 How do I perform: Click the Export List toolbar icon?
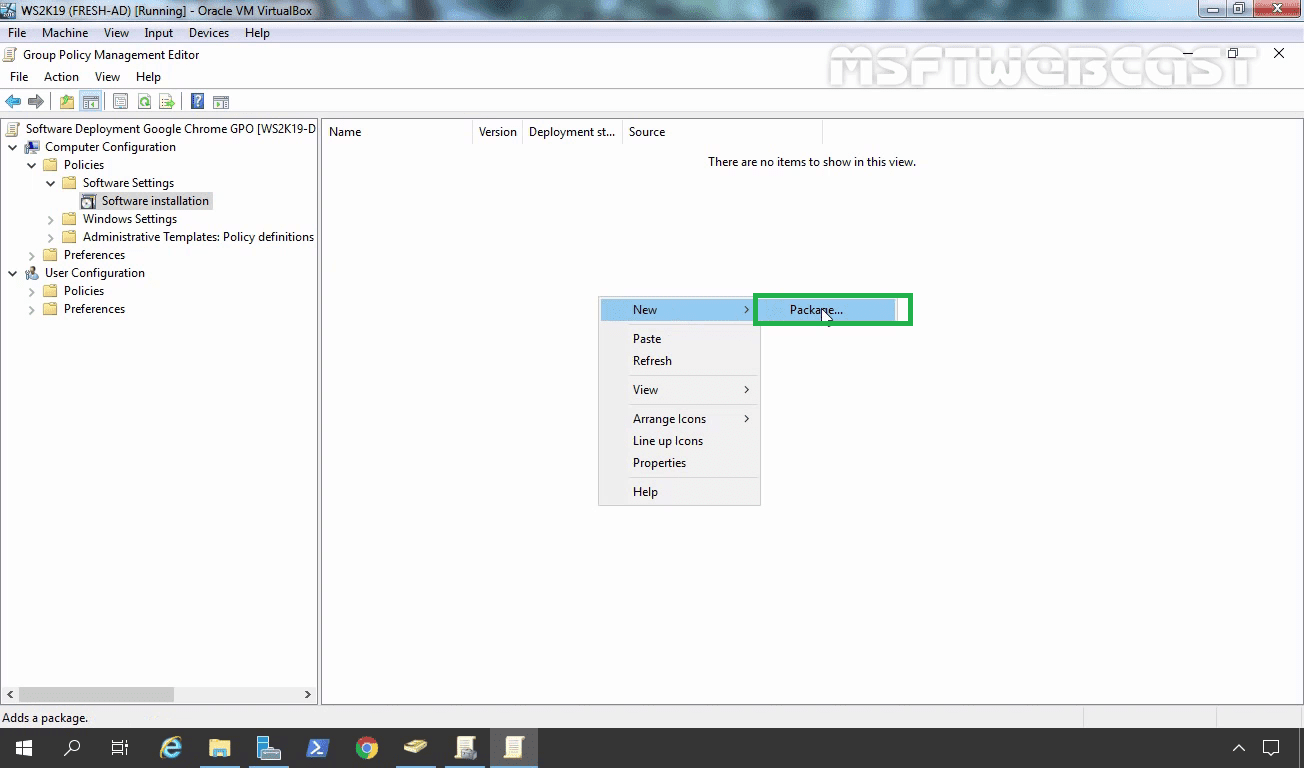(167, 102)
